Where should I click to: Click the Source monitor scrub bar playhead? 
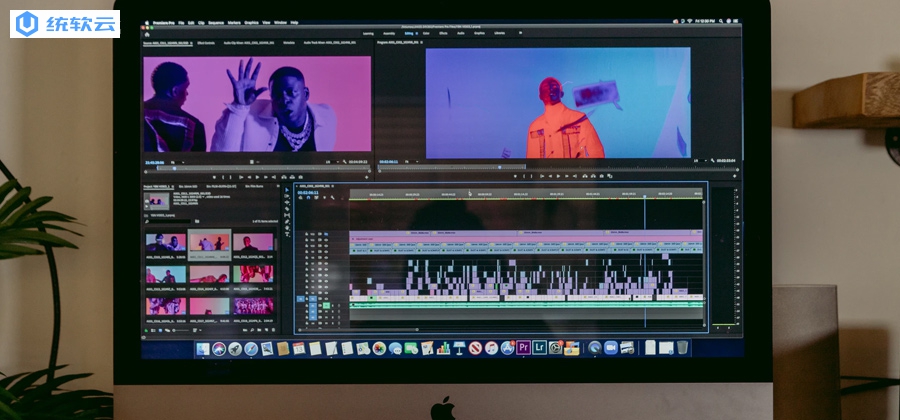(174, 168)
